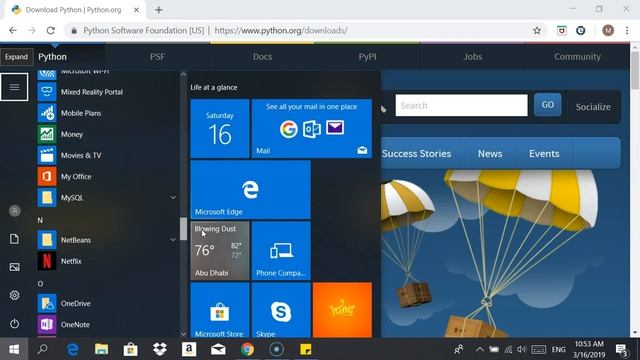640x360 pixels.
Task: Open Mail from the taskbar
Action: click(x=218, y=349)
